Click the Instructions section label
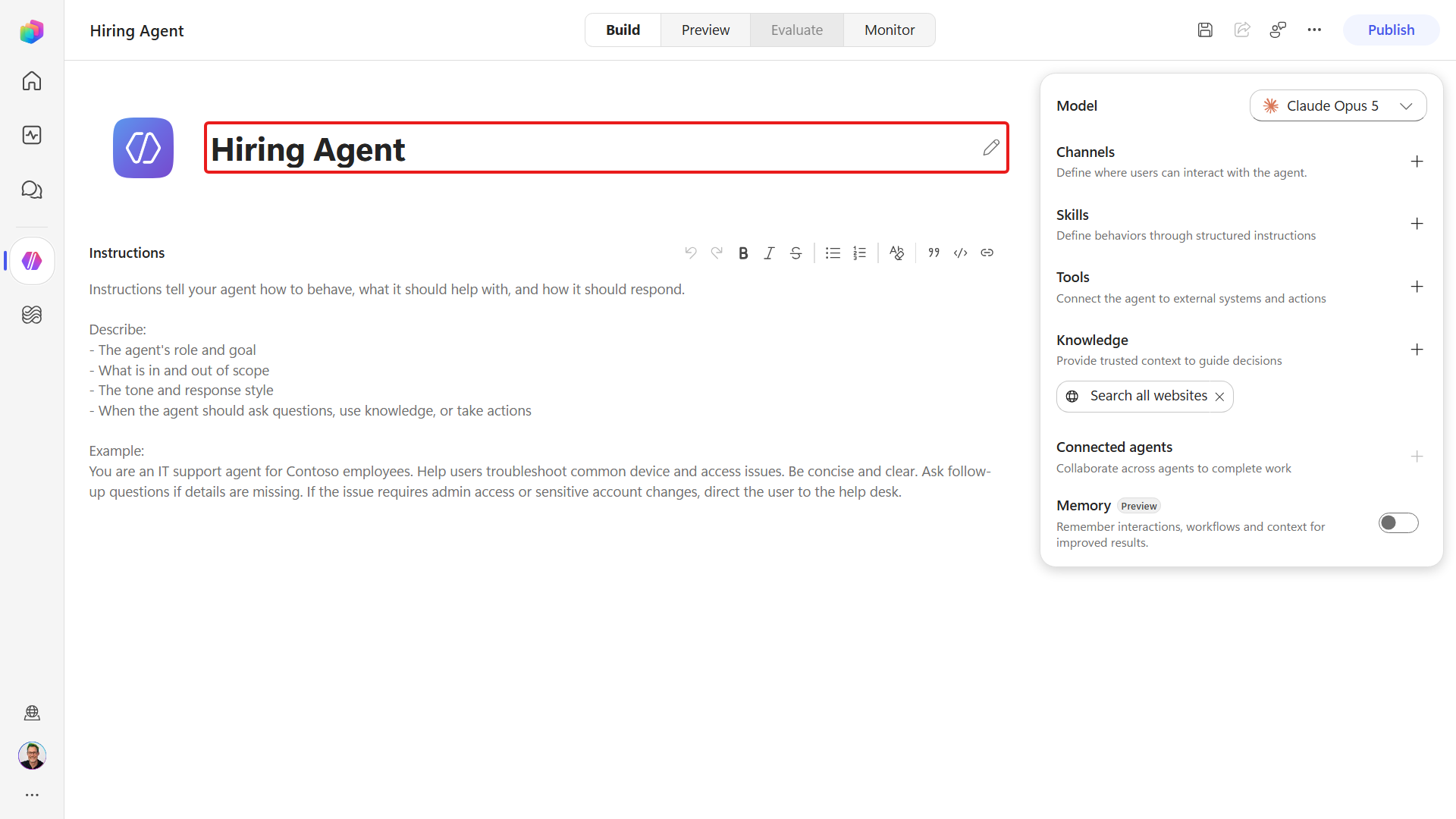1456x819 pixels. tap(127, 253)
